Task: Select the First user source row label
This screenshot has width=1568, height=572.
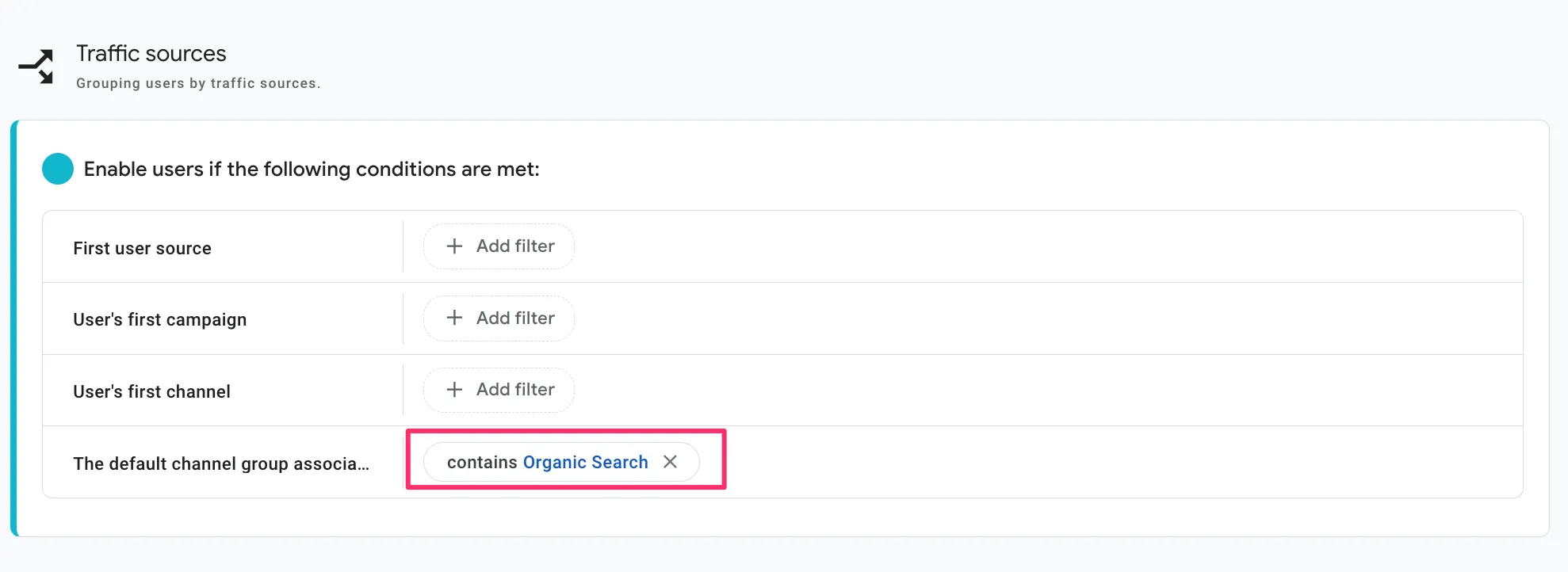Action: coord(142,249)
